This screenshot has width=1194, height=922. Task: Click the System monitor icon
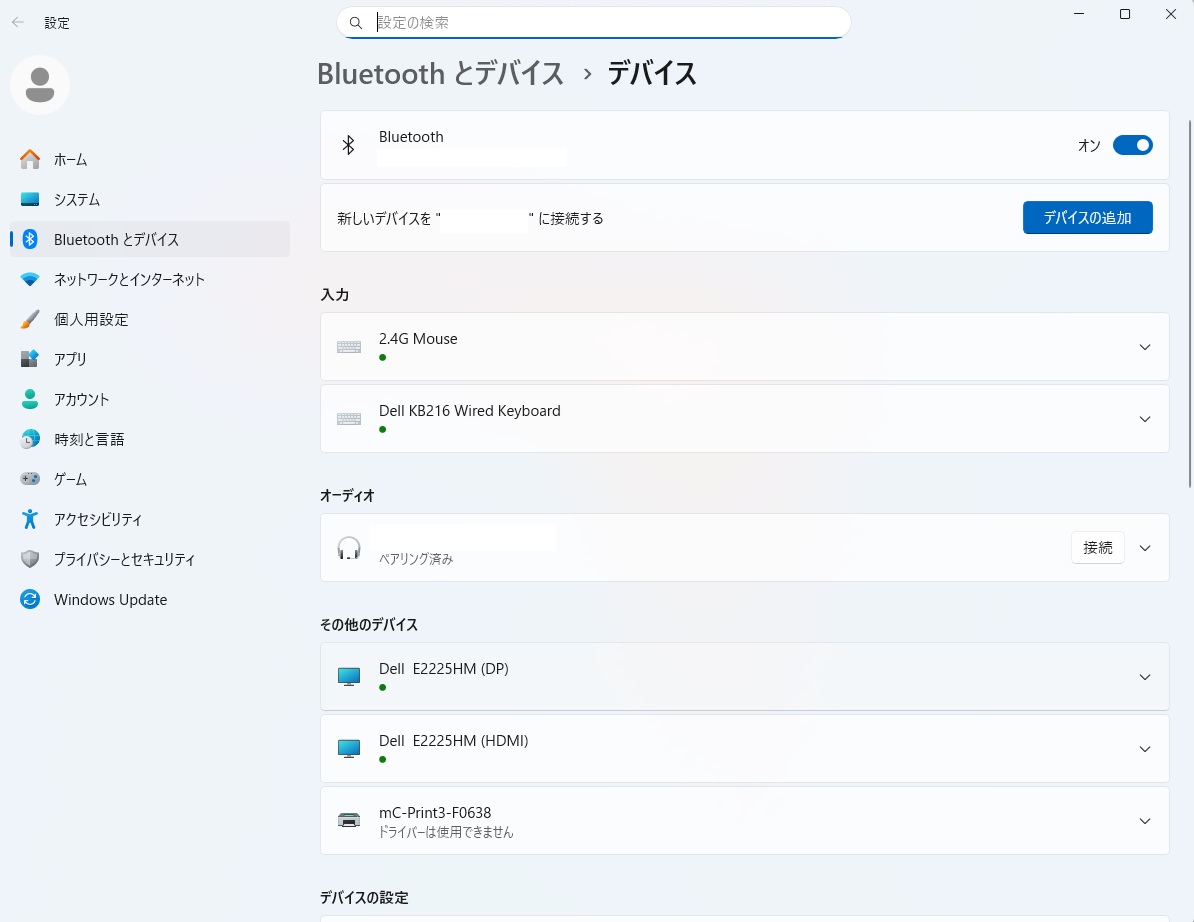pyautogui.click(x=30, y=199)
